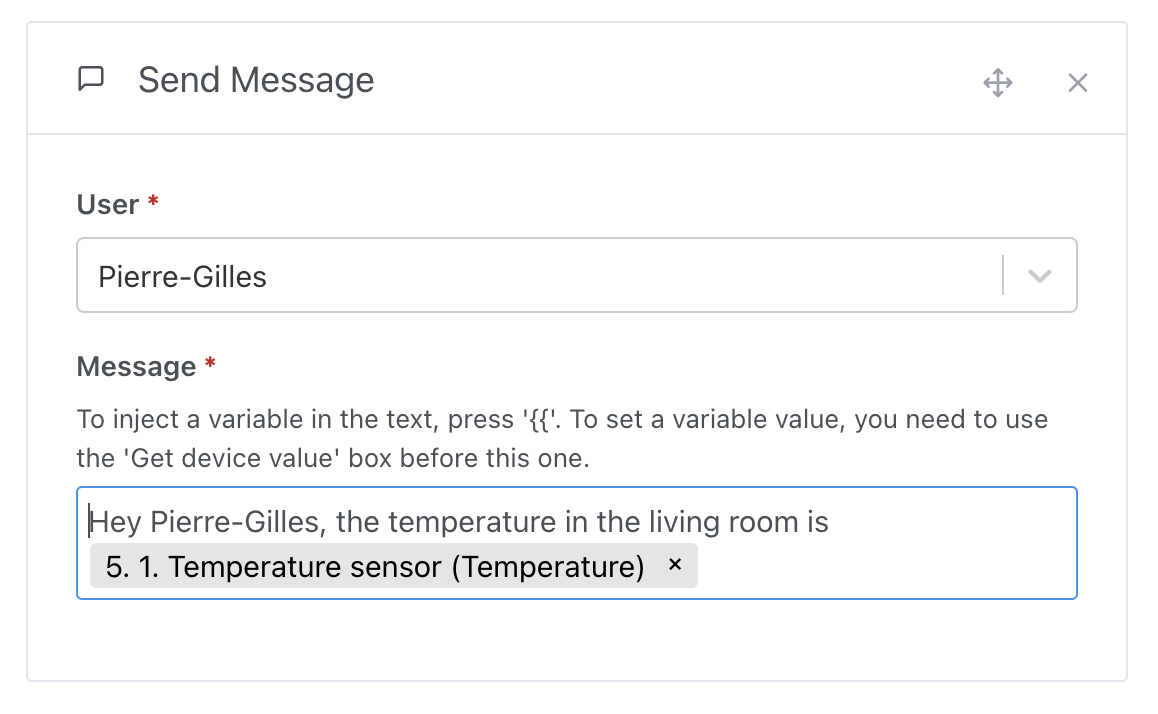The image size is (1158, 714).
Task: Select the chevron icon on the User field
Action: coord(1038,275)
